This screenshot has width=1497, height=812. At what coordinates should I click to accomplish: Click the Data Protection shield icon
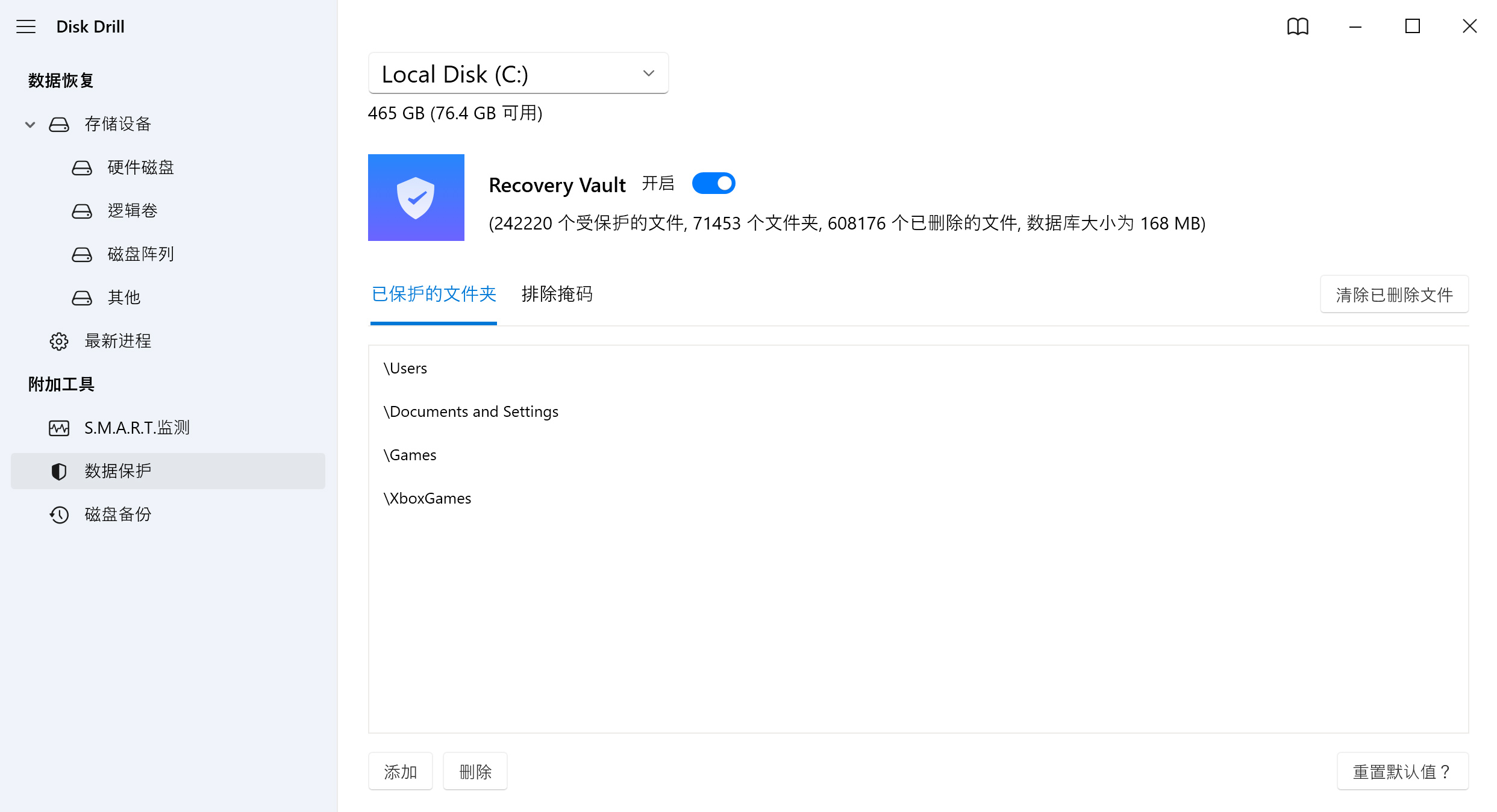click(58, 471)
